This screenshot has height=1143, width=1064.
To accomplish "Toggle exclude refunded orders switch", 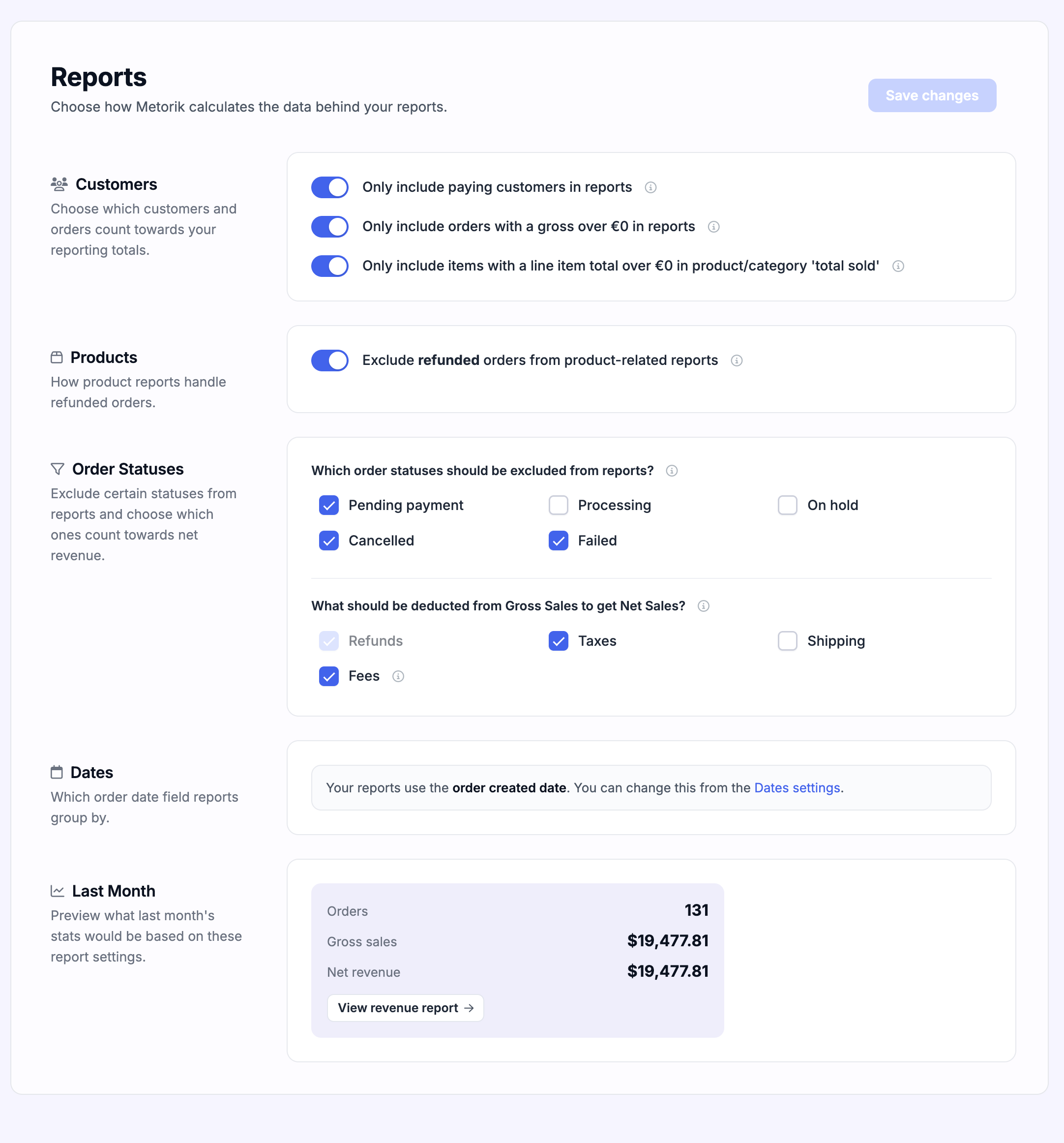I will point(330,361).
